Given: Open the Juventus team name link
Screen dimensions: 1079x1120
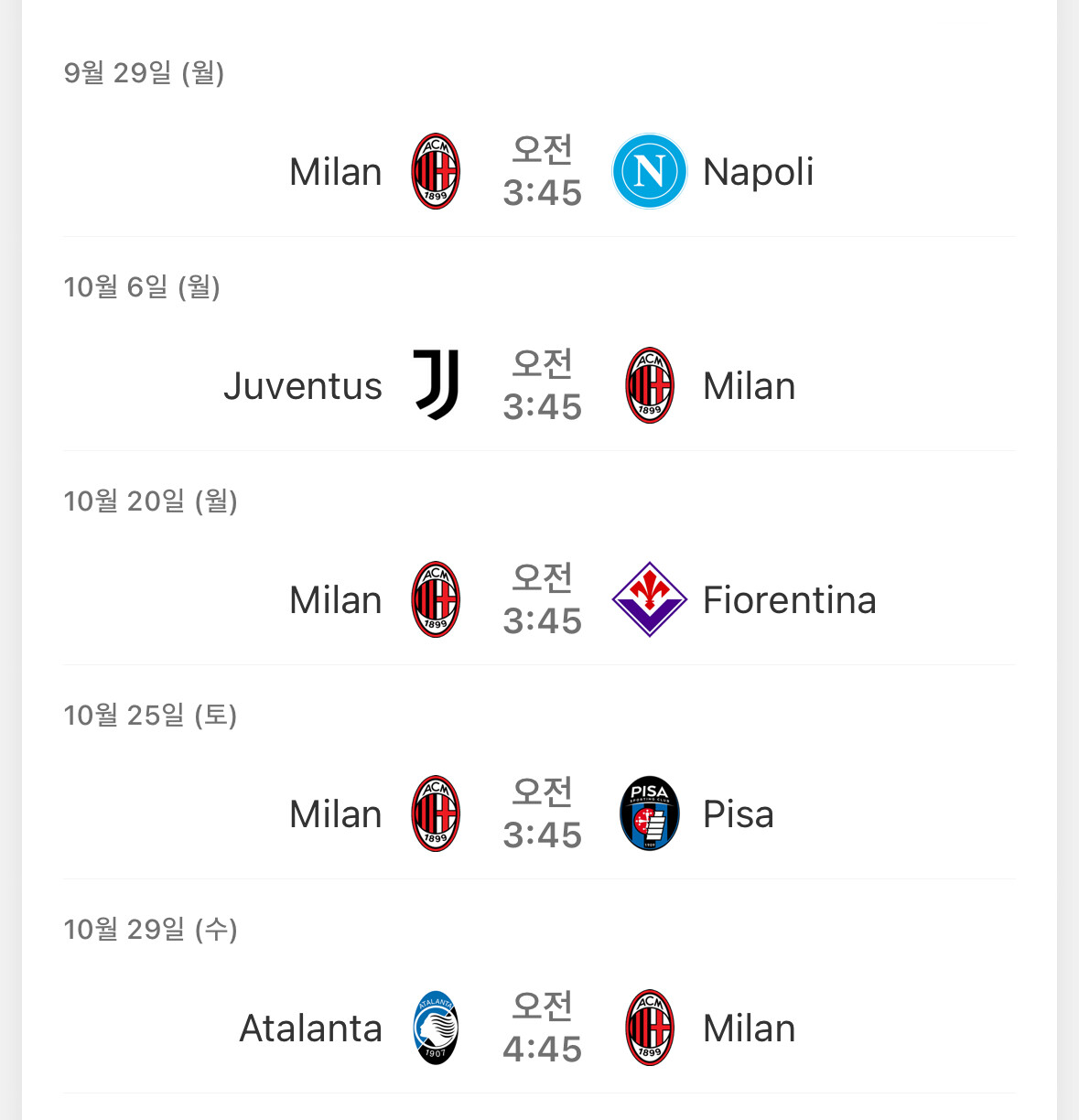Looking at the screenshot, I should click(x=303, y=386).
